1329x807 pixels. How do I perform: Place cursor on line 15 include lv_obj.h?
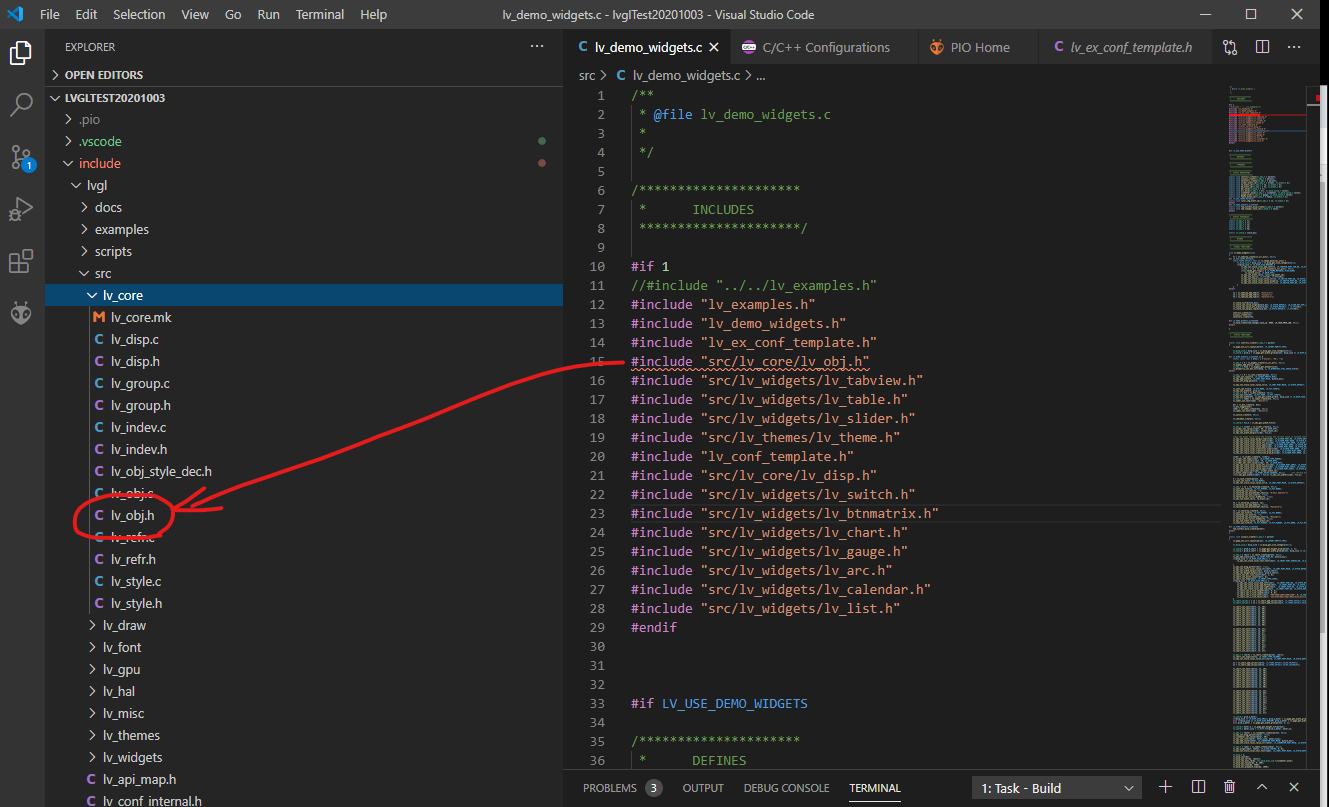(x=750, y=361)
